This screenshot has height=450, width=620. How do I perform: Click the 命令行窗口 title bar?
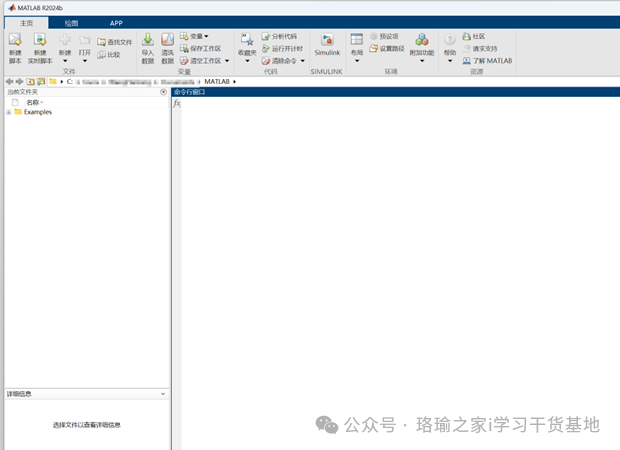pos(396,92)
